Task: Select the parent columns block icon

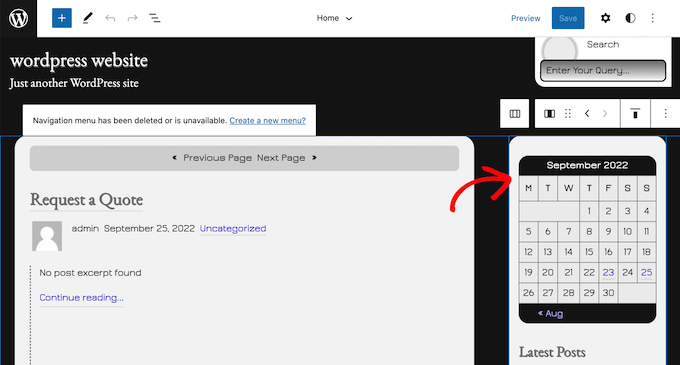Action: [515, 114]
